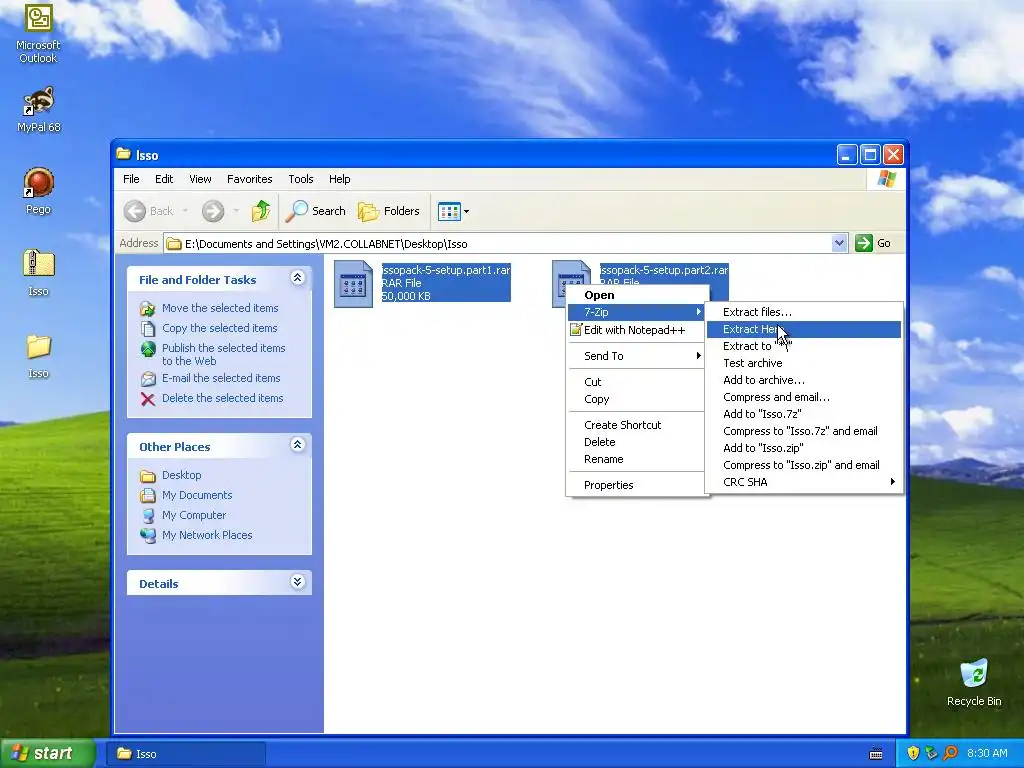Open the CRC SHA submenu

[x=804, y=482]
